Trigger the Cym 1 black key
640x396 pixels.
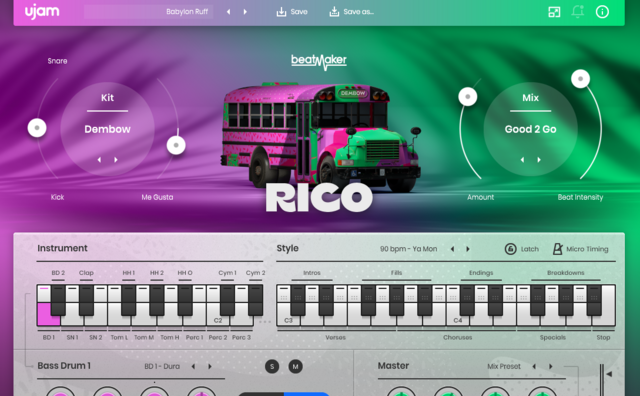227,300
